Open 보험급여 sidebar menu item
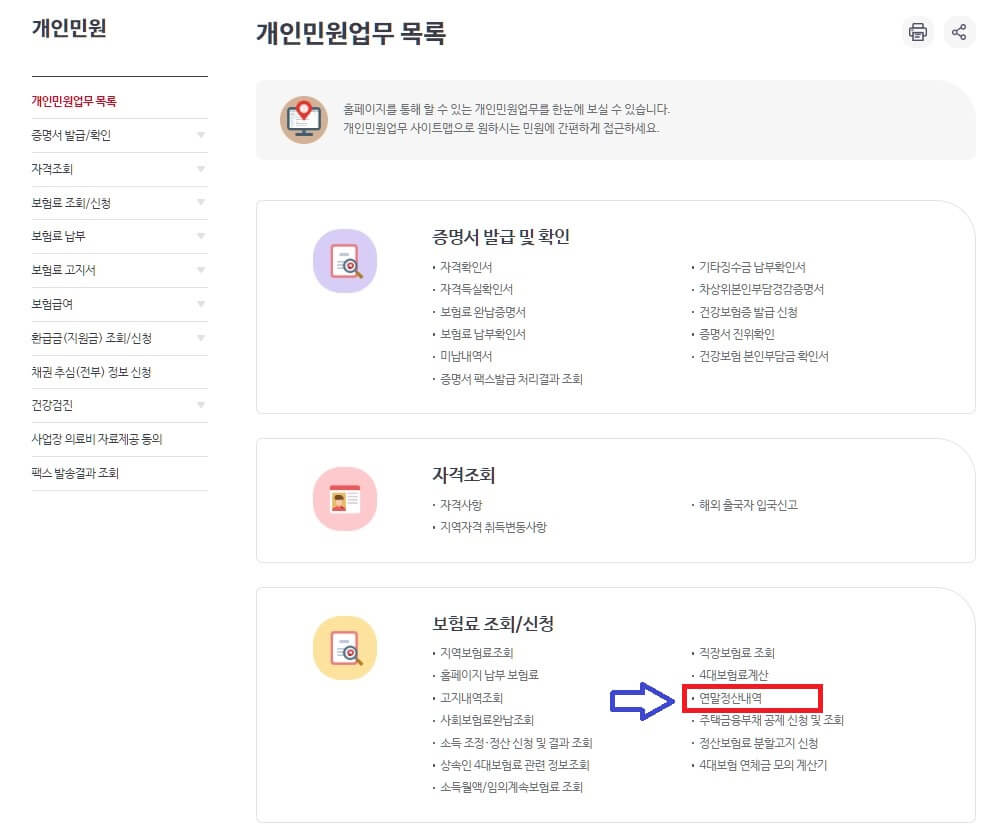The image size is (996, 833). tap(52, 304)
